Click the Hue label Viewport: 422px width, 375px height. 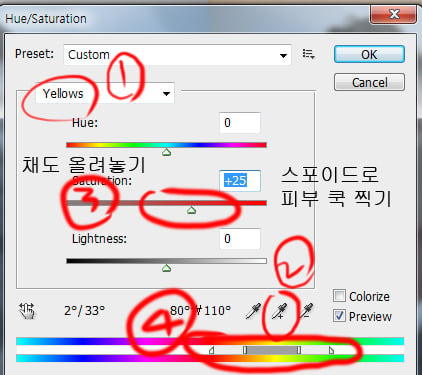(x=85, y=123)
